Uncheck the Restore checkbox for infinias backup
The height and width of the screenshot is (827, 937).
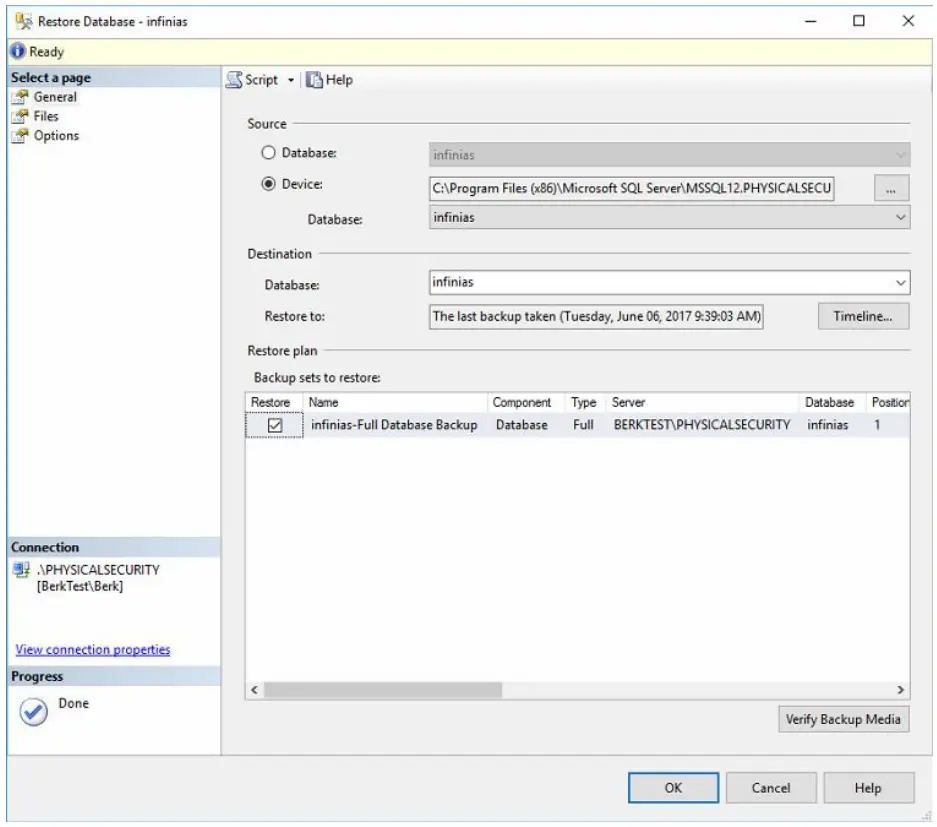tap(275, 425)
